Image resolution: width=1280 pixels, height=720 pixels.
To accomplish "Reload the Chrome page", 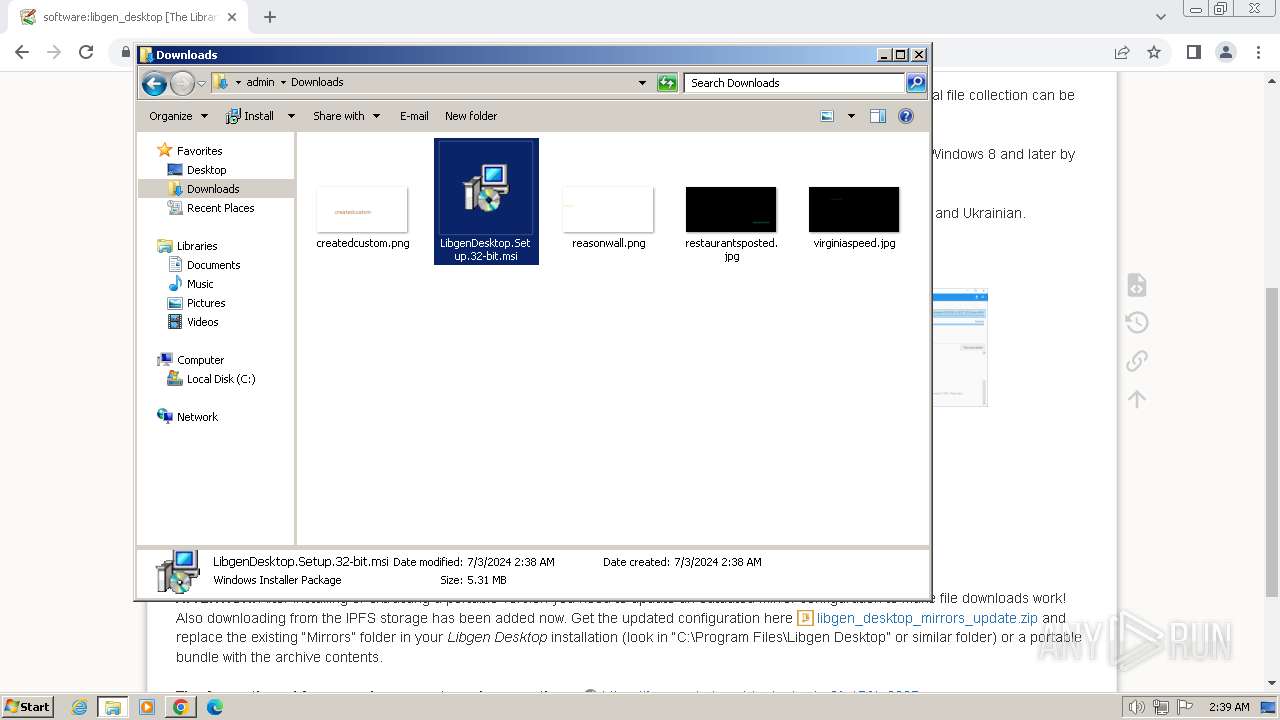I will 86,52.
